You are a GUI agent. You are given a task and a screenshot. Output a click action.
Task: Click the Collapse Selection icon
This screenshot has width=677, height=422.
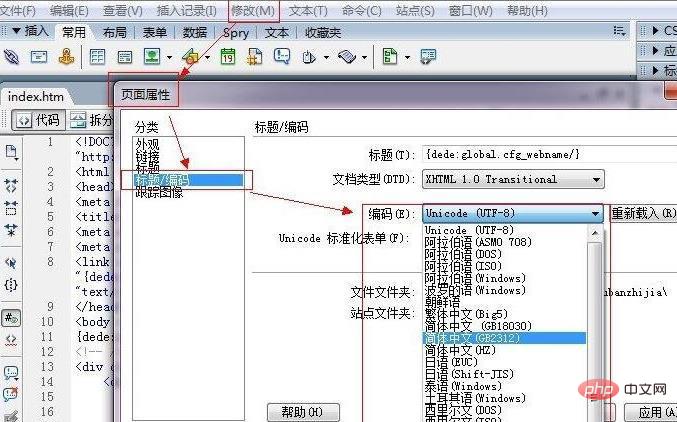[x=11, y=208]
